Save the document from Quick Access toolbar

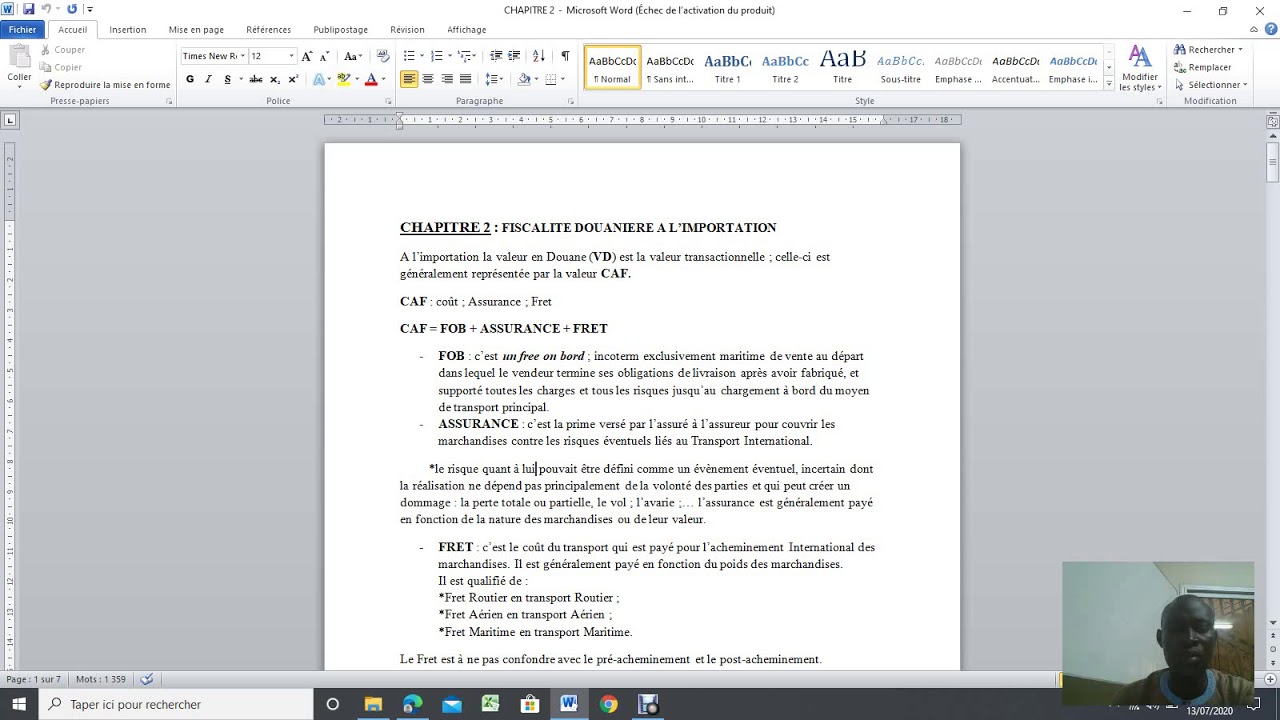coord(27,9)
